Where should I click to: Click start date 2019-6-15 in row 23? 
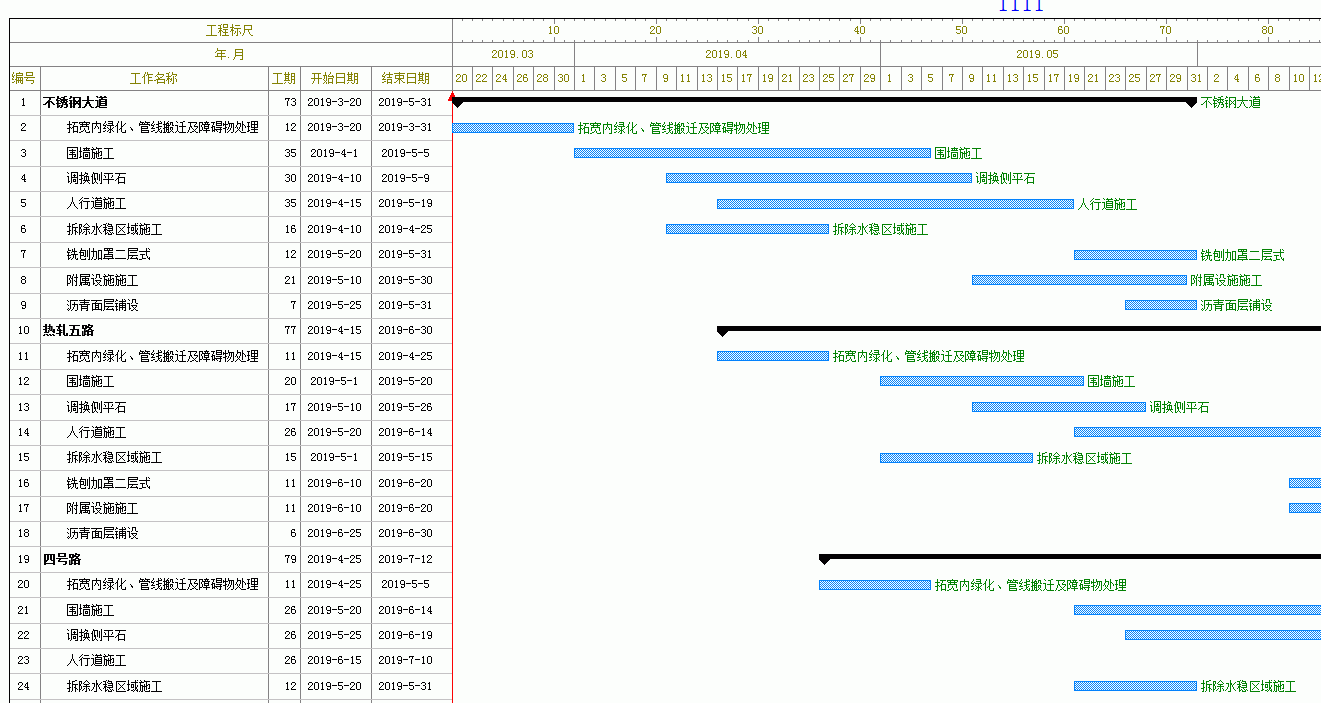[335, 660]
